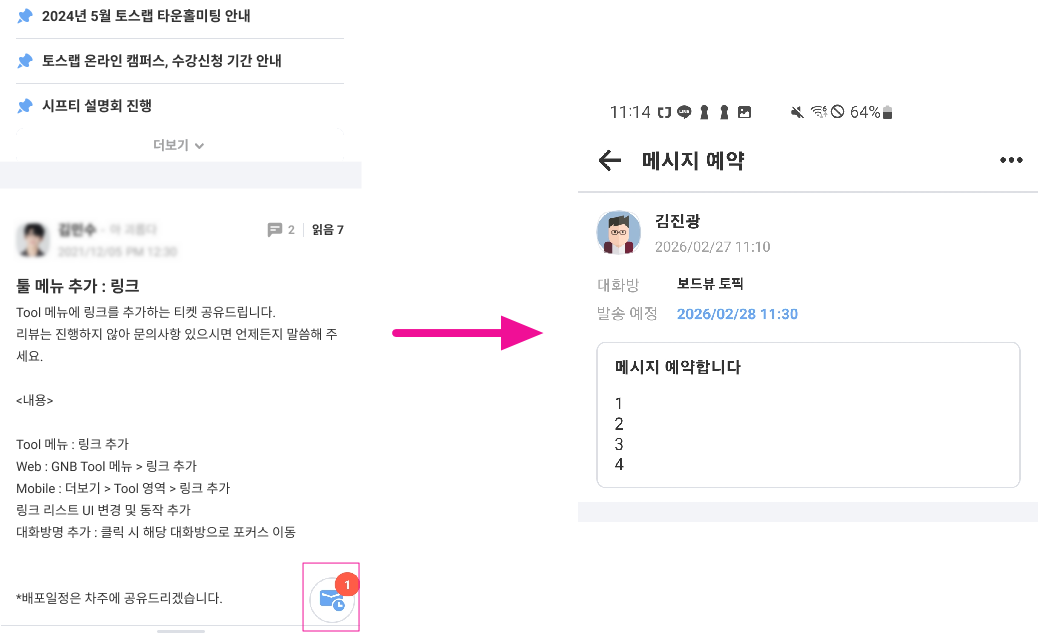The image size is (1050, 642).
Task: Open pinned notice 토스랩 온라인 캠퍼스, 수강신청 기간 안내
Action: [x=161, y=61]
